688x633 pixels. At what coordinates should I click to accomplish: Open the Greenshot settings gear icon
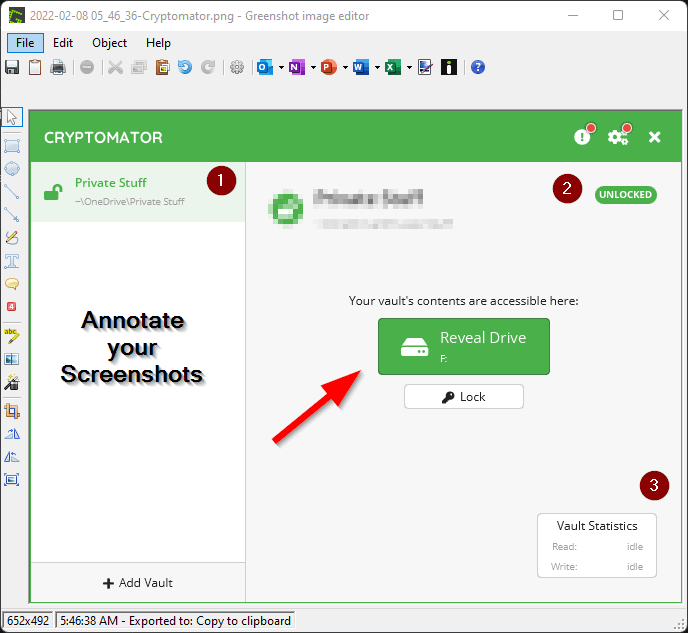237,67
